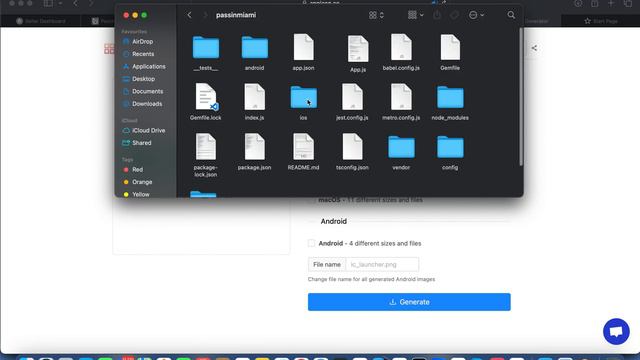
Task: Open the android folder
Action: click(254, 48)
